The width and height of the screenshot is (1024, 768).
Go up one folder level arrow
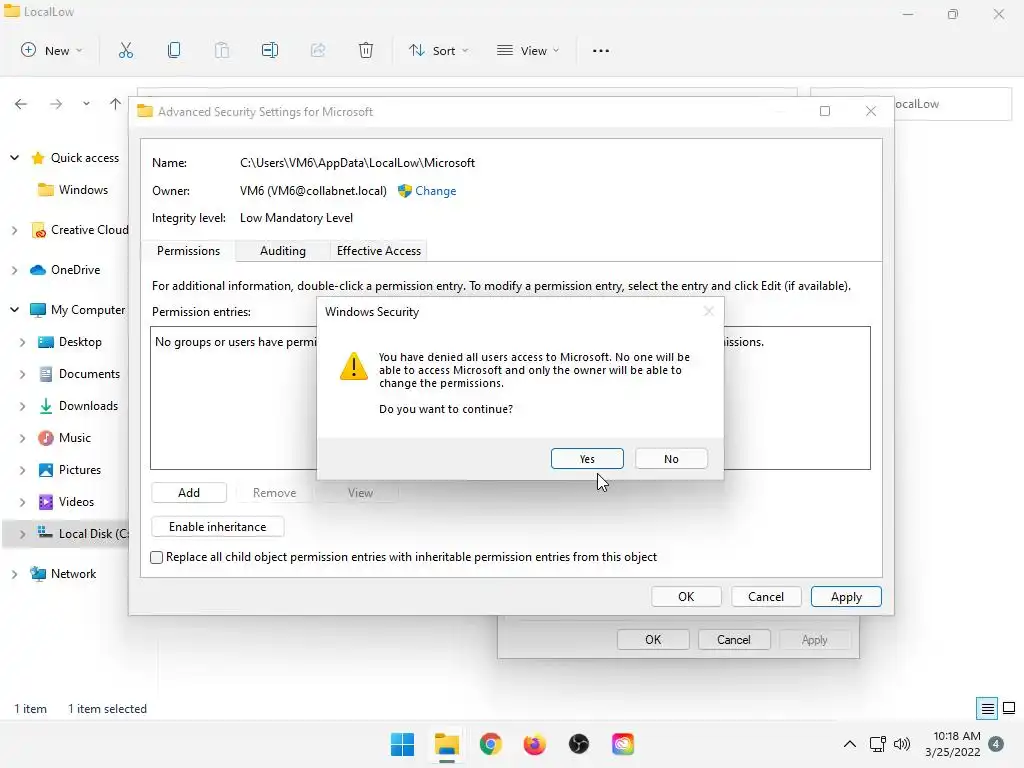116,104
